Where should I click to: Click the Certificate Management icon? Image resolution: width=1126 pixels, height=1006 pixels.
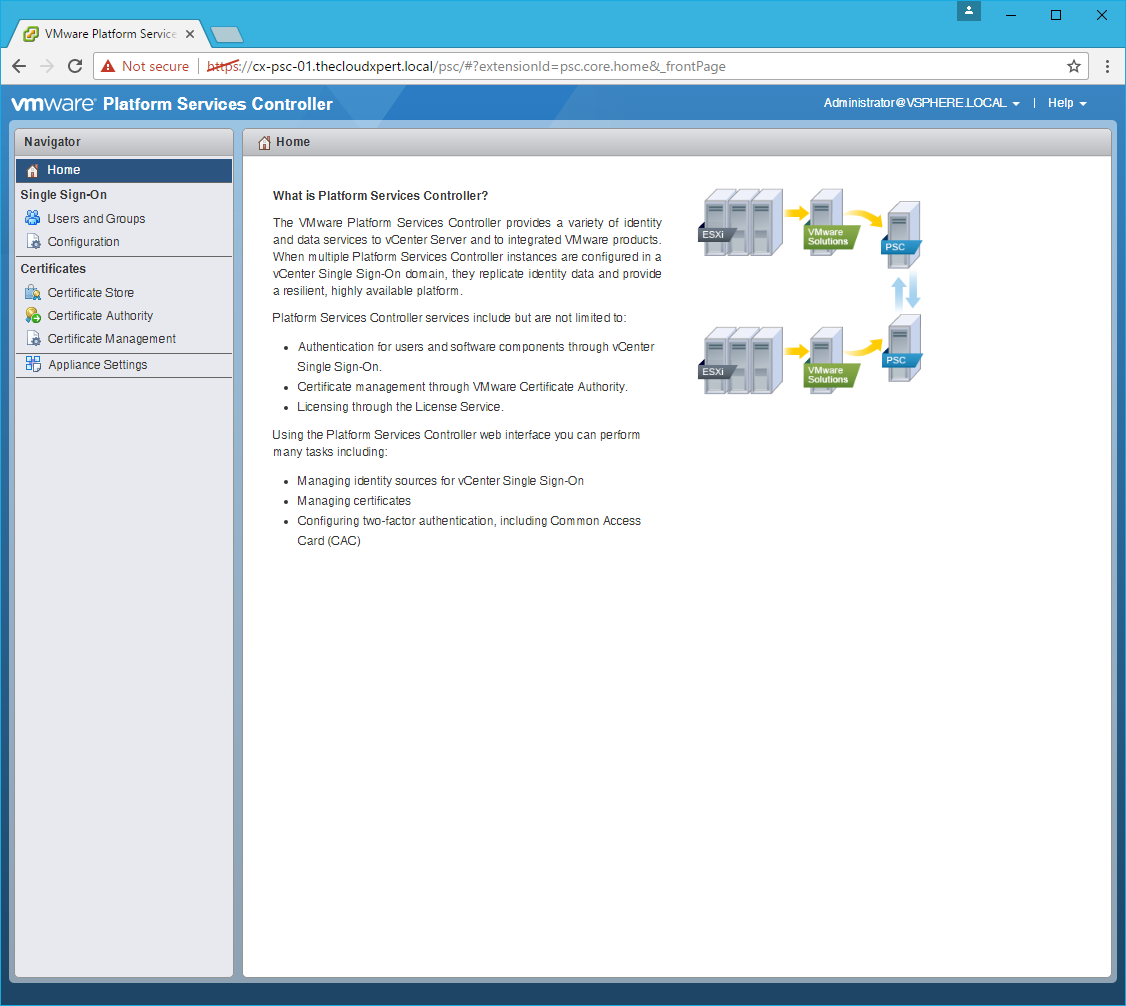point(33,339)
